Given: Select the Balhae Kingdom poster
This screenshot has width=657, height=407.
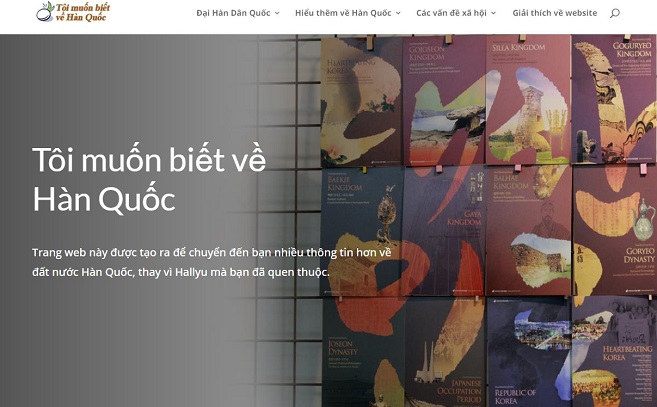Looking at the screenshot, I should tap(529, 230).
